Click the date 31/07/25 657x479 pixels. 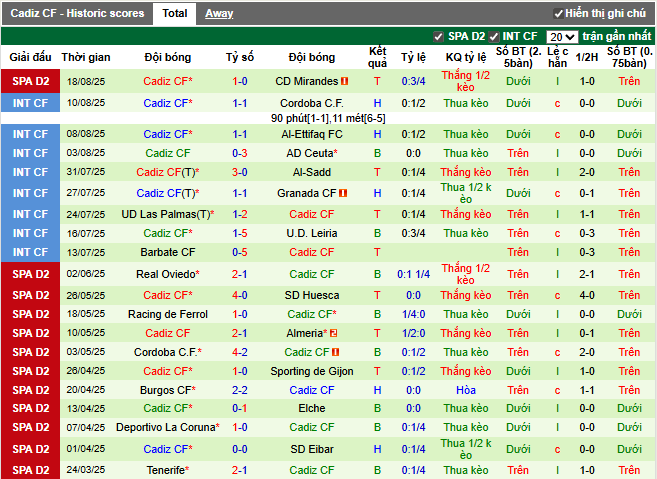pos(86,172)
